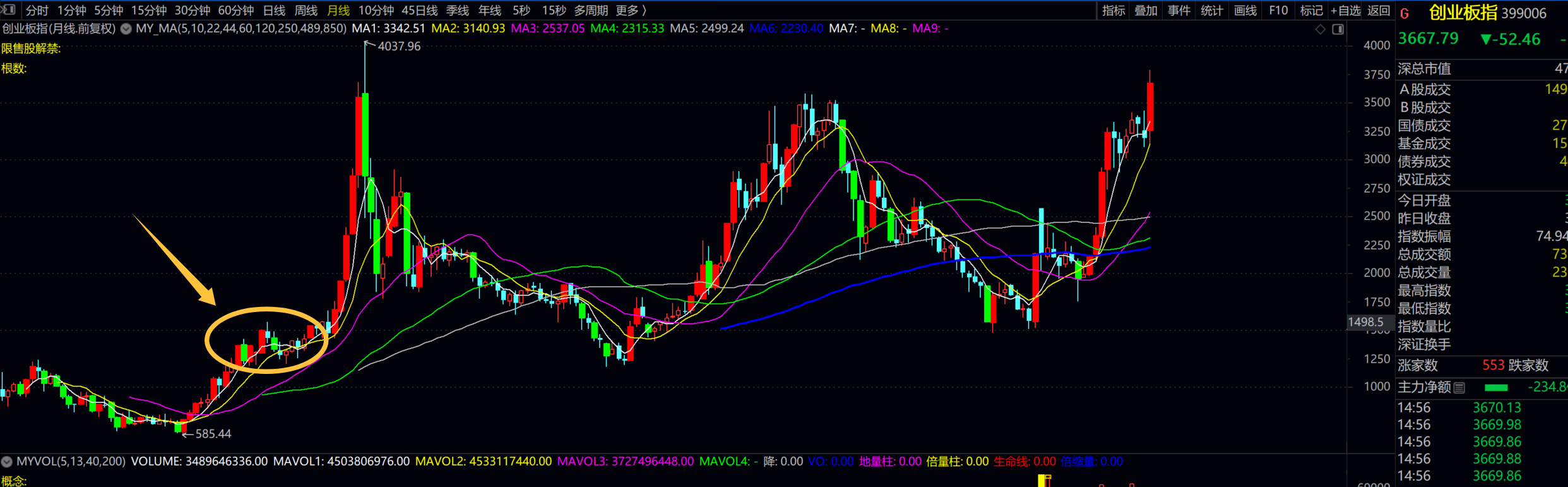Viewport: 1568px width, 487px height.
Task: Open the MY_MA indicator dropdown arrow
Action: (126, 28)
